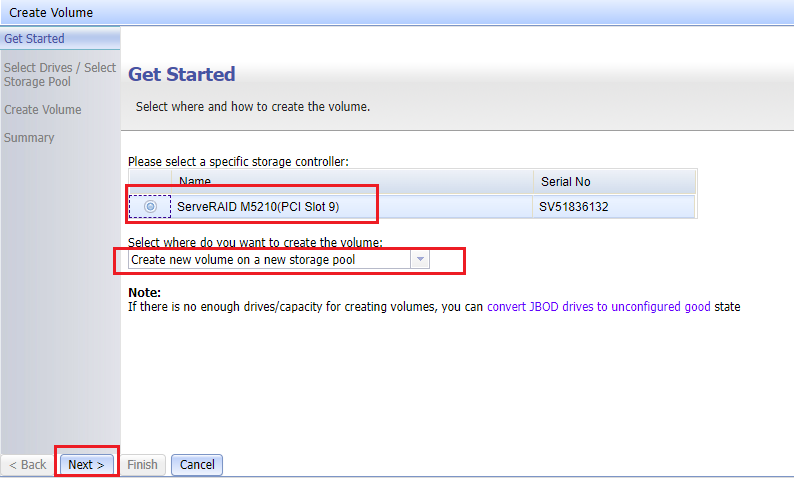Open the convert JBOD drives link
794x478 pixels.
[x=598, y=307]
